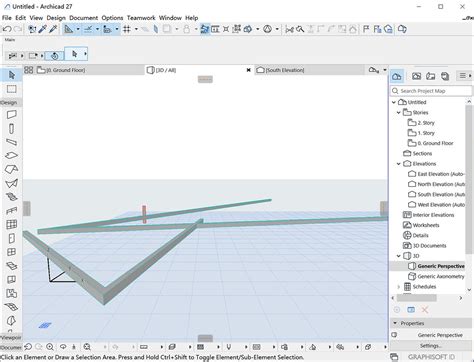This screenshot has width=474, height=362.
Task: Pick up parameters with eyedropper
Action: (x=42, y=29)
